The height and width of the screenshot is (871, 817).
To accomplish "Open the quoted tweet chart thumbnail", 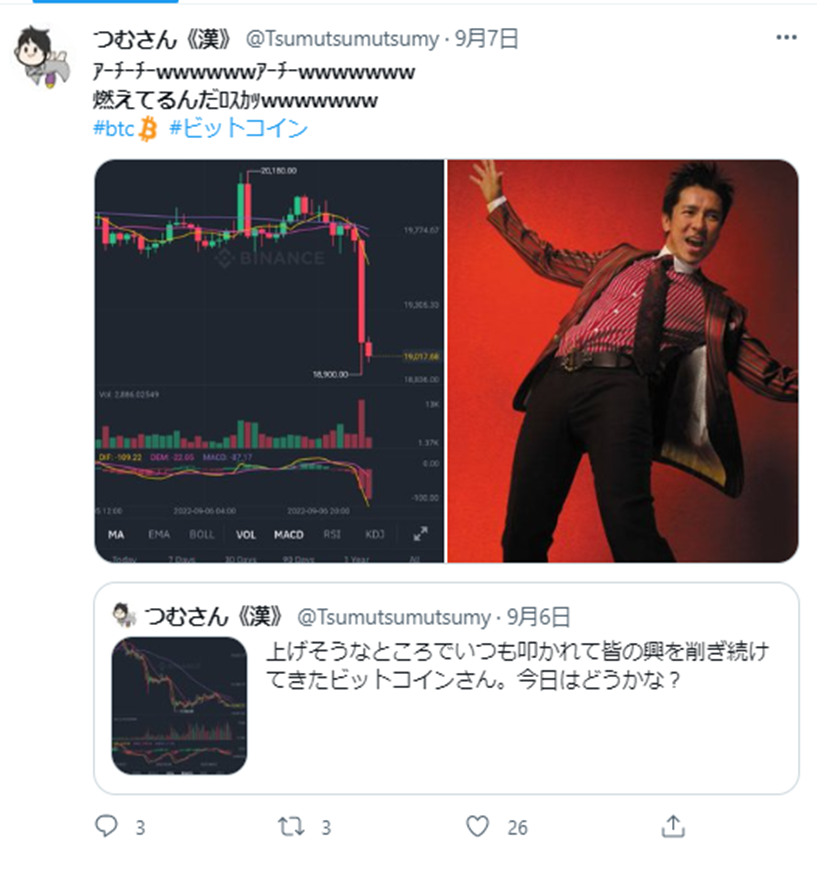I will [x=179, y=705].
